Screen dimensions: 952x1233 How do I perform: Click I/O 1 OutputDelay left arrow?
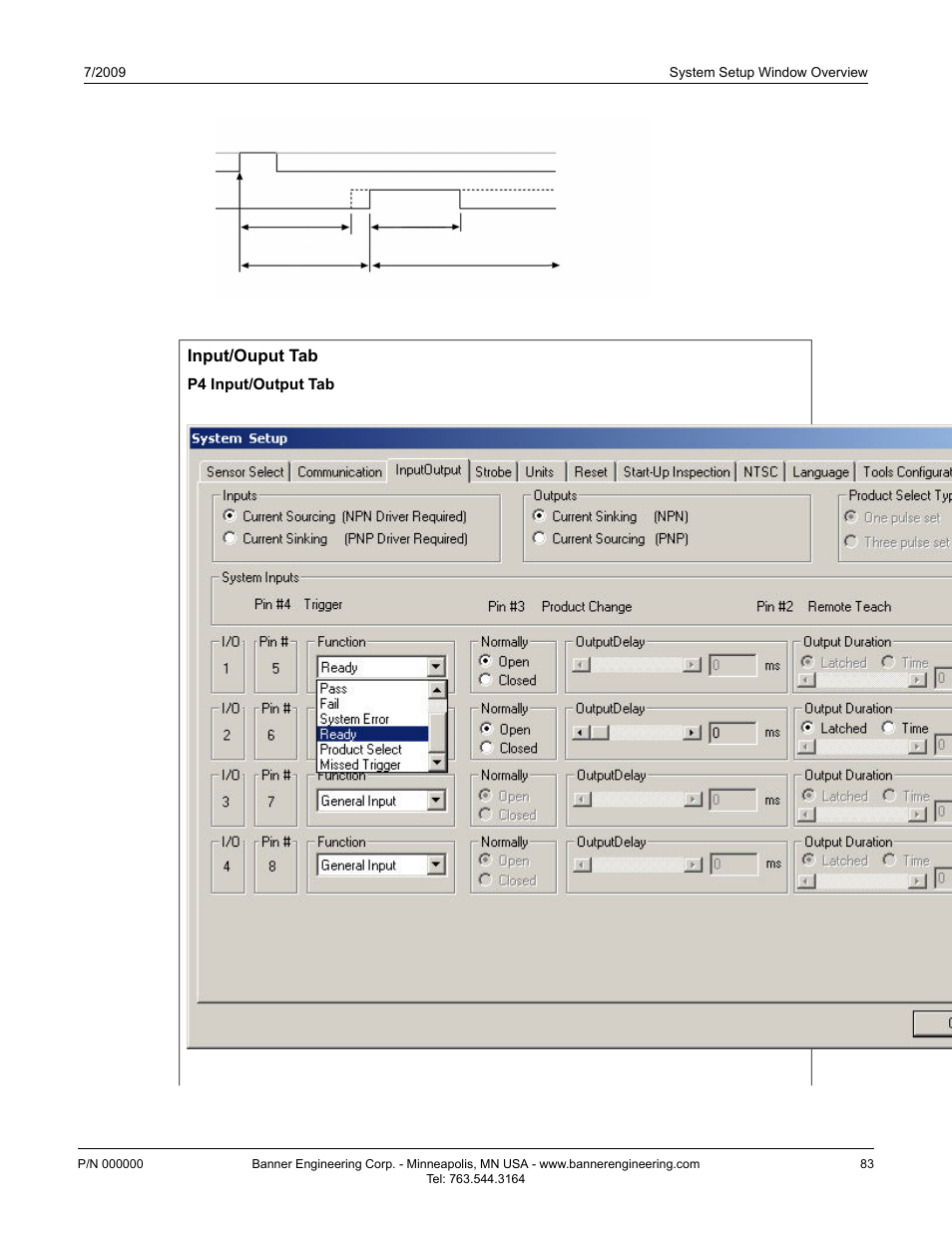pos(582,665)
